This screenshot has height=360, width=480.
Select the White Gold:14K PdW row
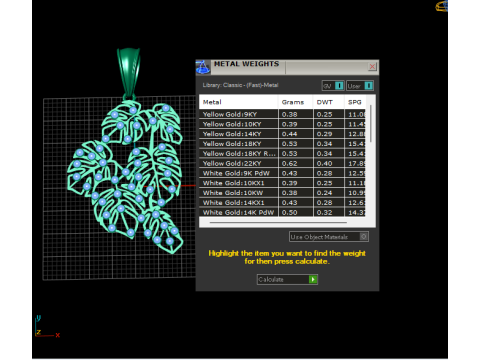coord(282,212)
